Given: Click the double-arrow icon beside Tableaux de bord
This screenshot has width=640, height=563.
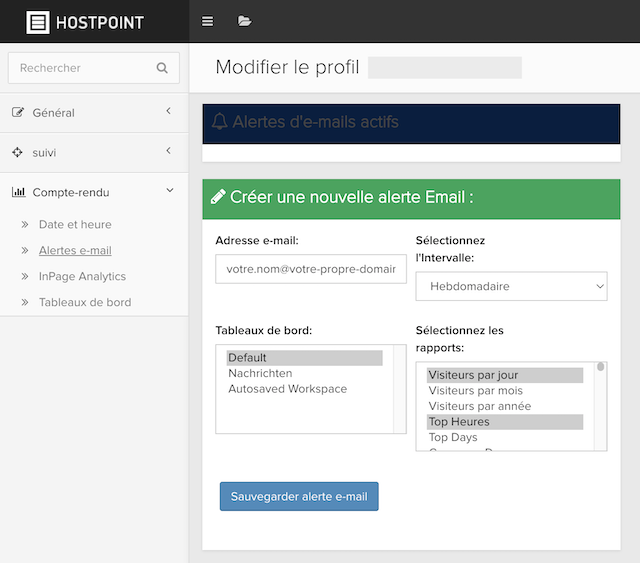Looking at the screenshot, I should tap(25, 302).
